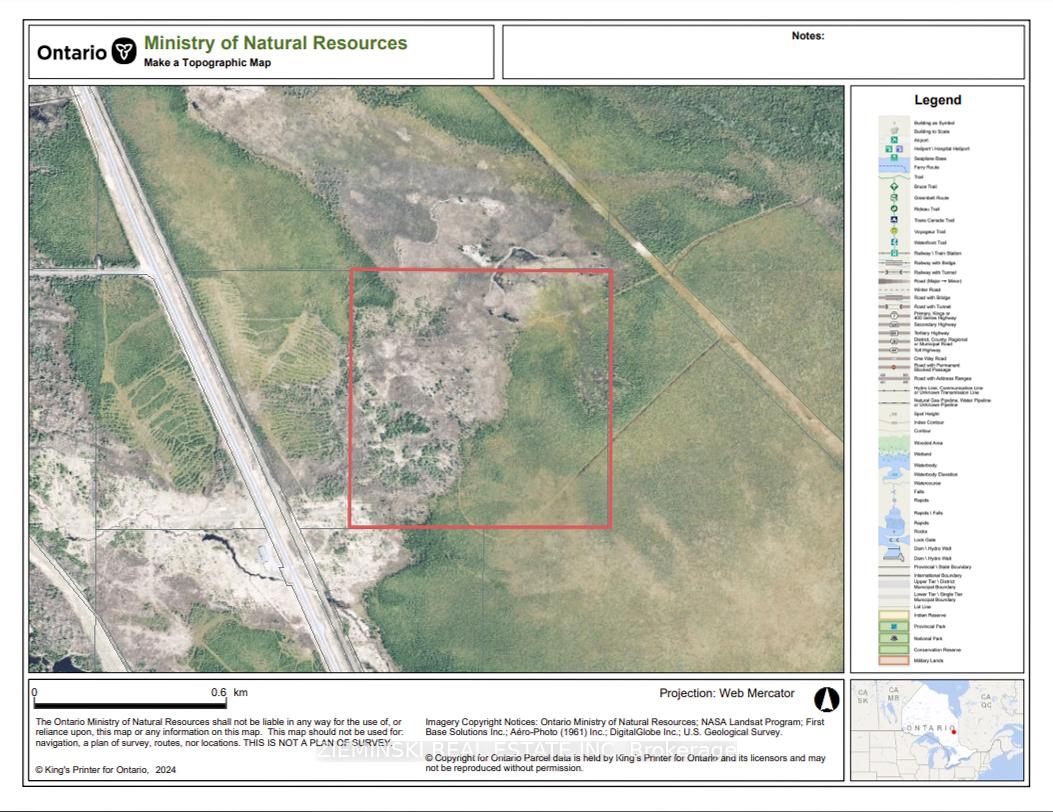Screen dimensions: 1053x812
Task: Click the 0.6 km scale bar
Action: click(x=130, y=705)
